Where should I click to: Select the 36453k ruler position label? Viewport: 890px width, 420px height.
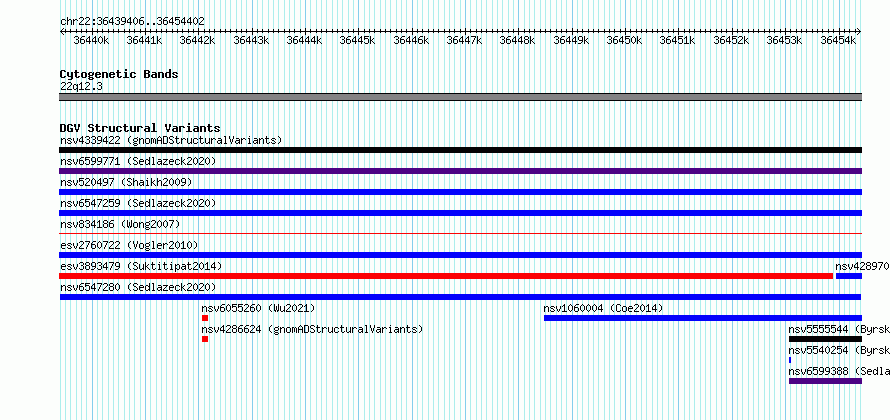(x=784, y=40)
